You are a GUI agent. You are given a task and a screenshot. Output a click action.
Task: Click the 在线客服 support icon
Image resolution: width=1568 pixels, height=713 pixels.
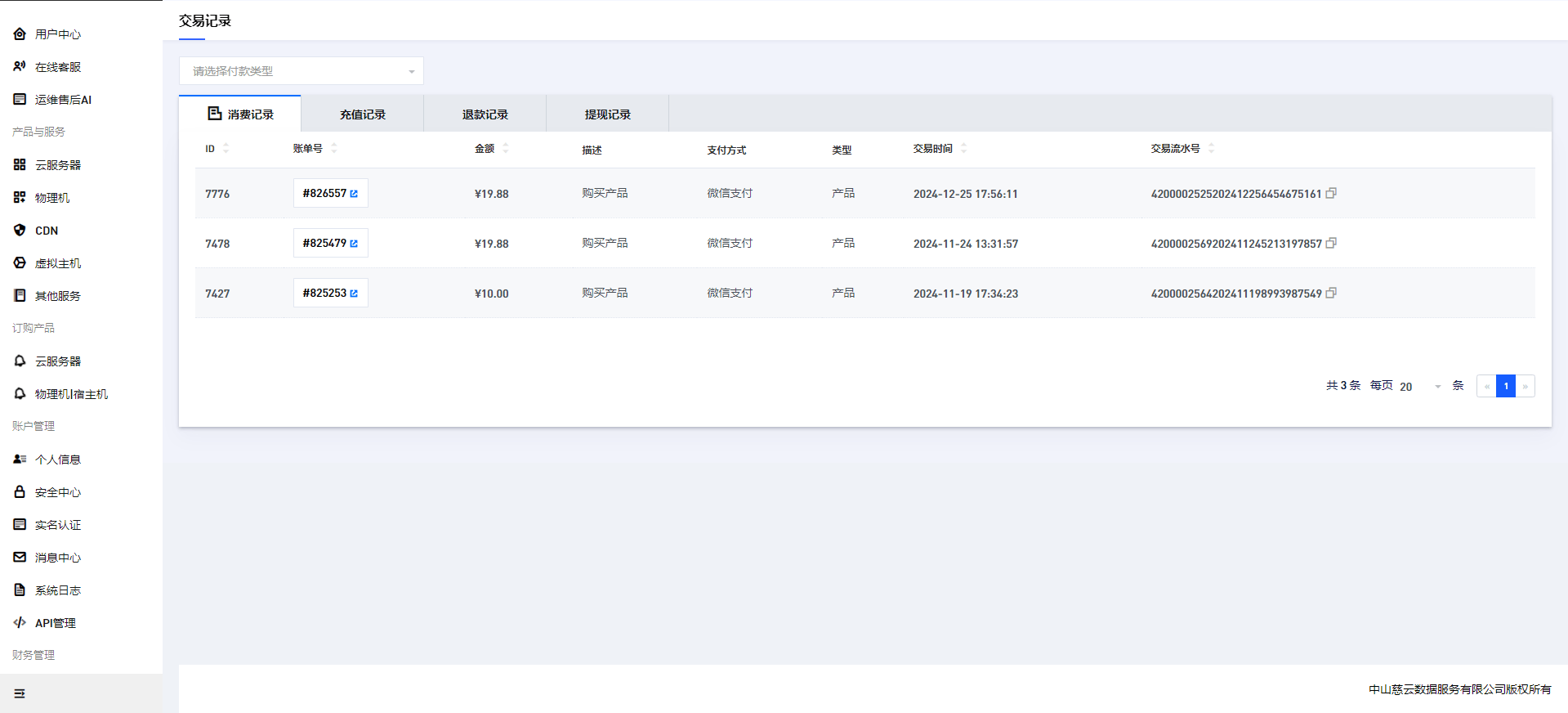pyautogui.click(x=20, y=66)
